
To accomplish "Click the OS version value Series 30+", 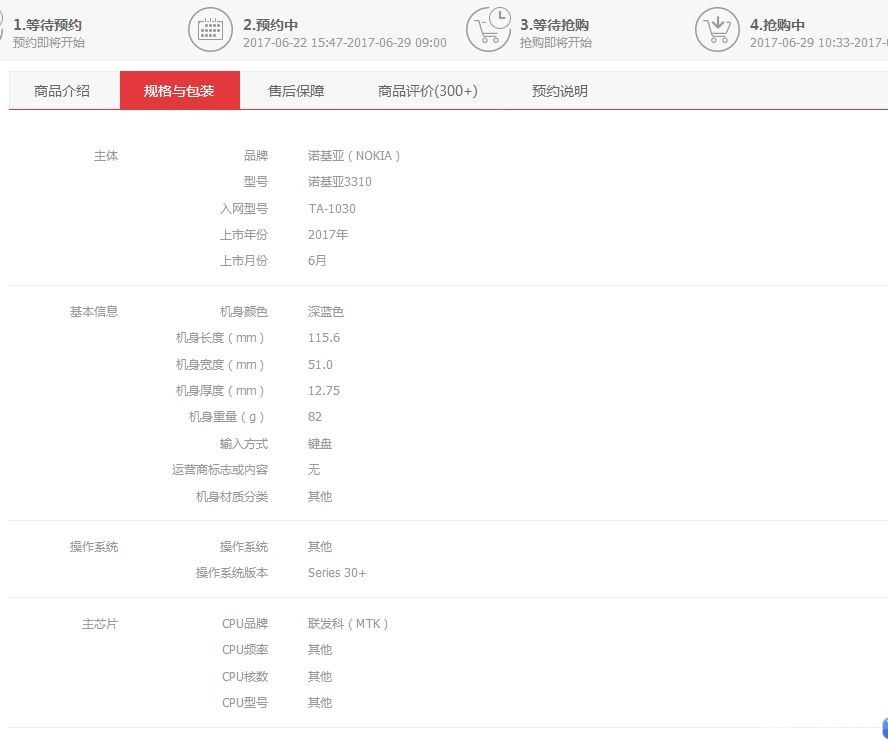I will (337, 573).
